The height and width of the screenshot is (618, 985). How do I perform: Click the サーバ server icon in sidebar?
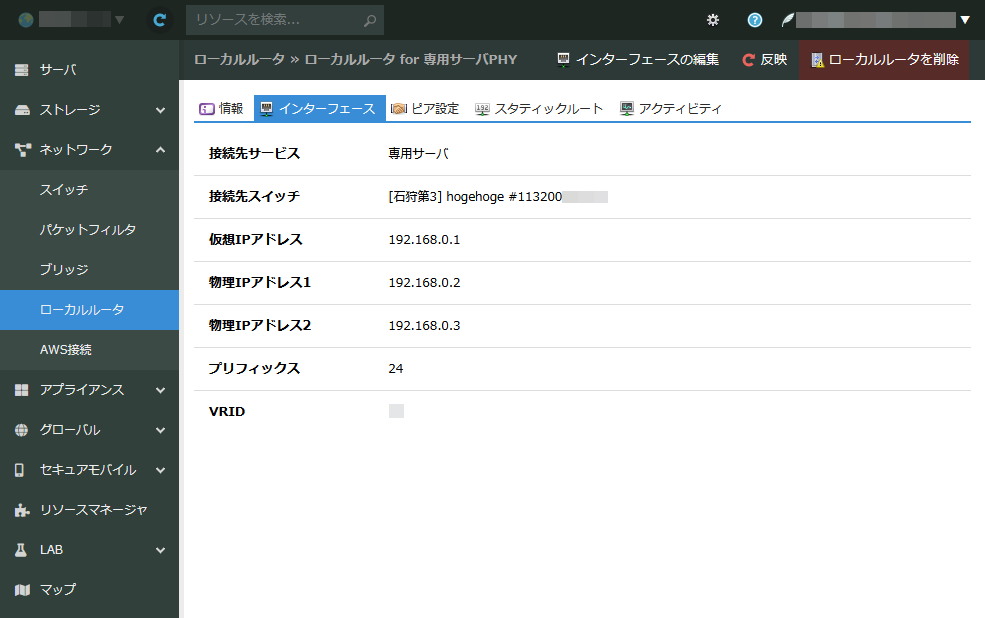pyautogui.click(x=22, y=70)
